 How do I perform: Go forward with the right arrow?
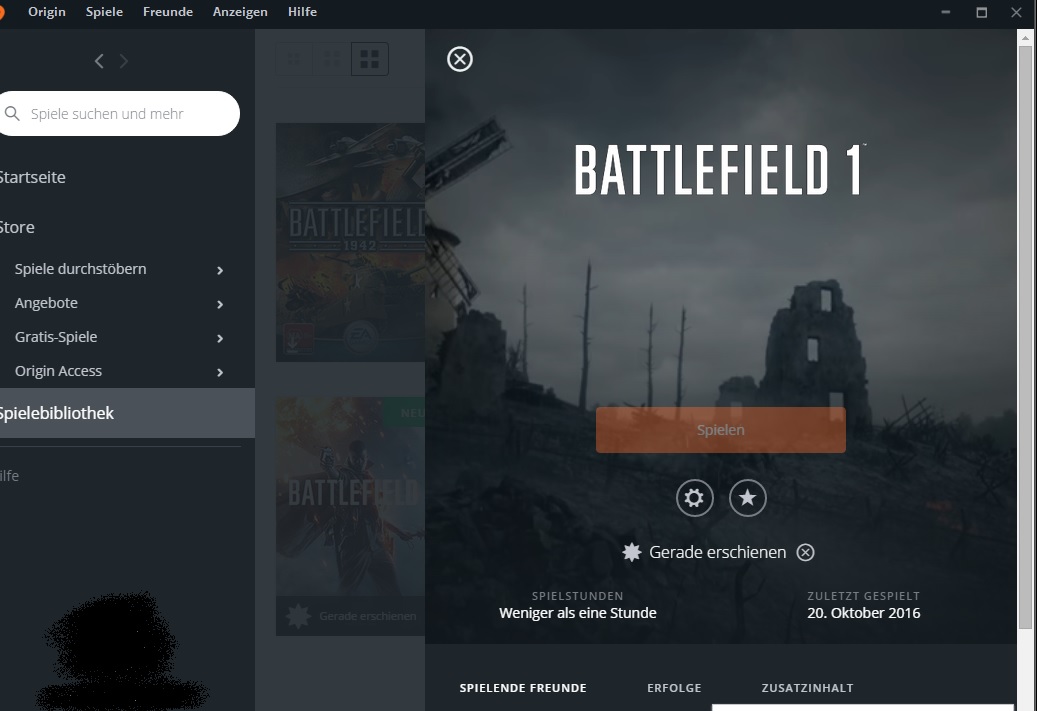point(124,62)
